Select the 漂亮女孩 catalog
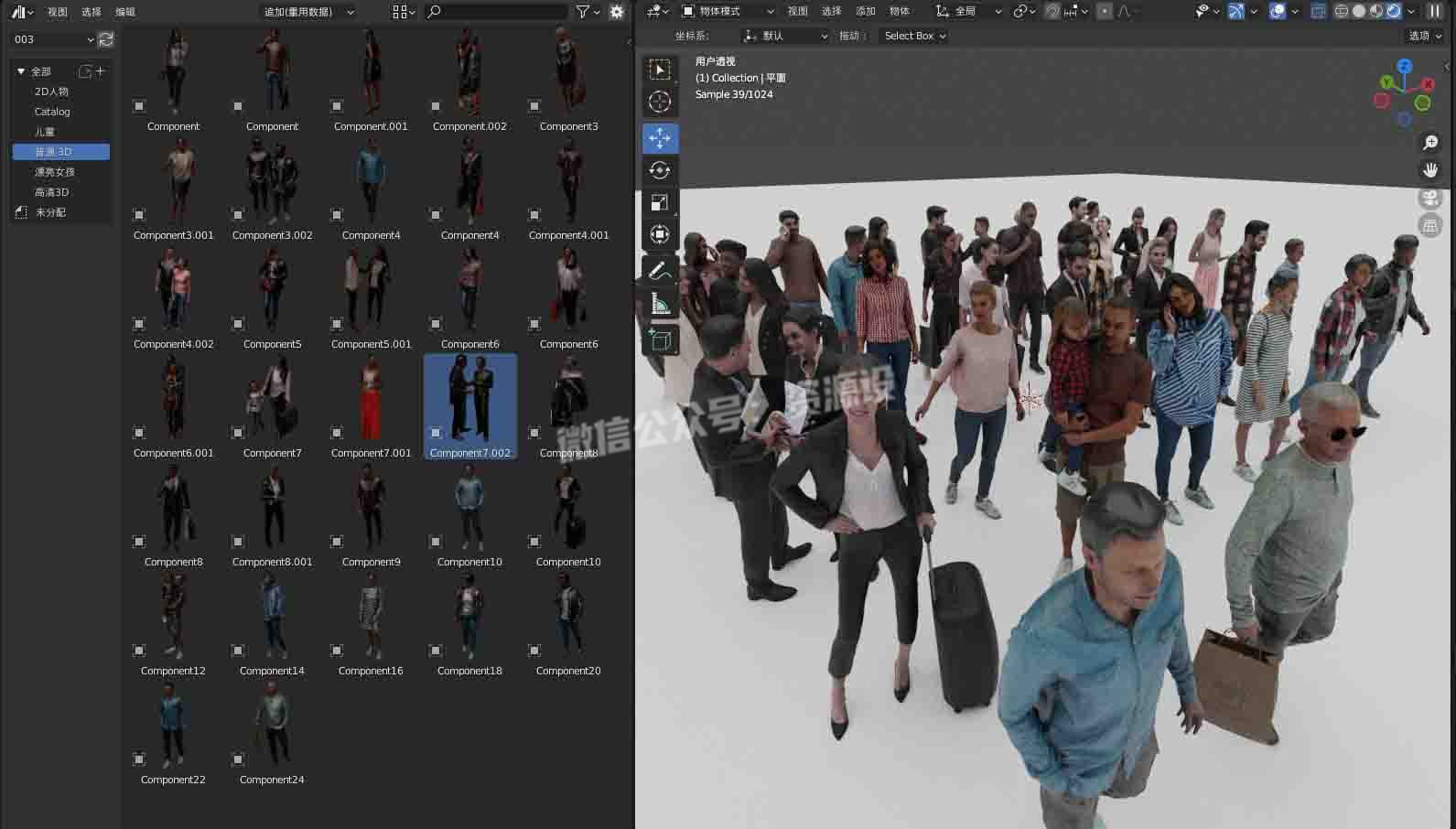 tap(55, 172)
